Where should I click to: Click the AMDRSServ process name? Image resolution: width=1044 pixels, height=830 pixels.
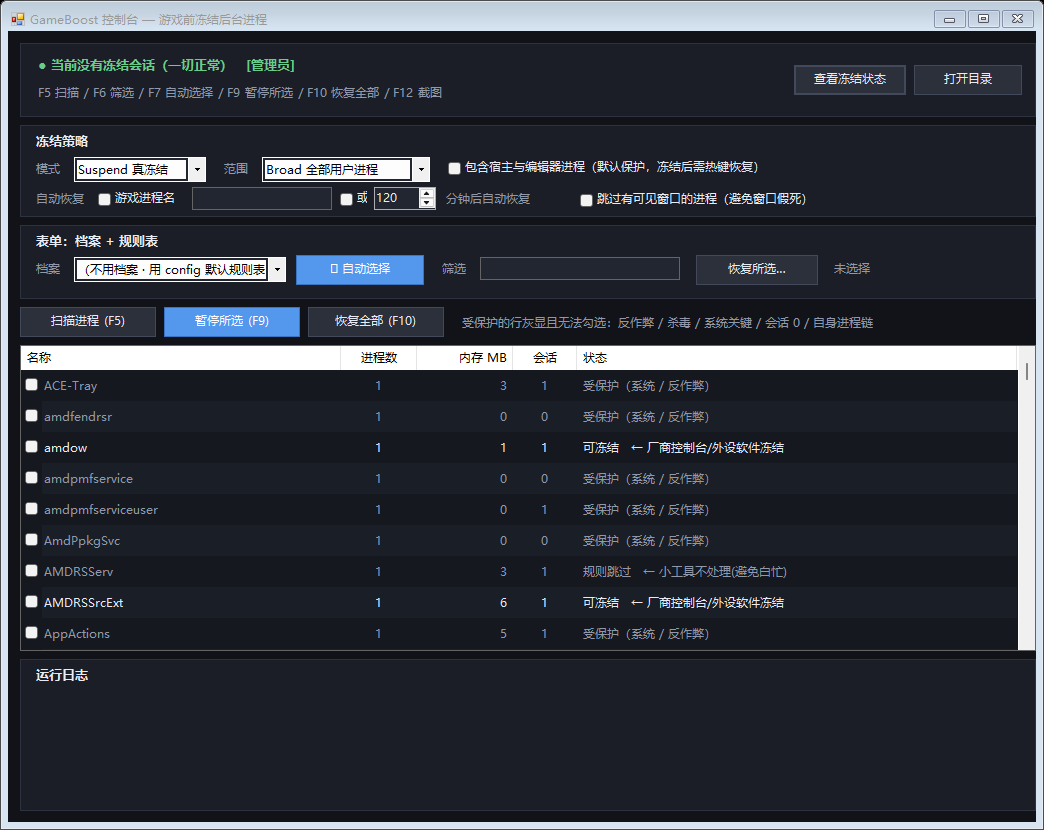(x=78, y=572)
